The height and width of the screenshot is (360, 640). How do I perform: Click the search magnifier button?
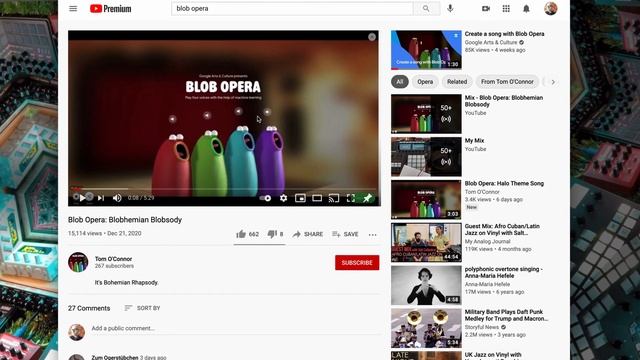pyautogui.click(x=426, y=9)
